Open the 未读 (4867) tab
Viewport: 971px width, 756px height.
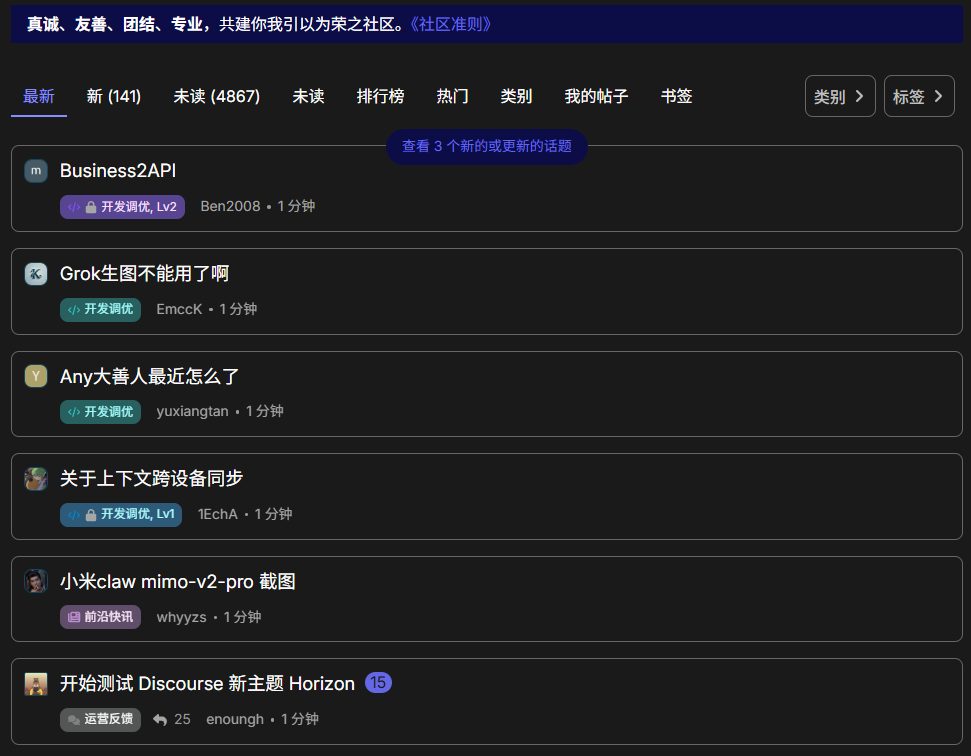(x=217, y=96)
